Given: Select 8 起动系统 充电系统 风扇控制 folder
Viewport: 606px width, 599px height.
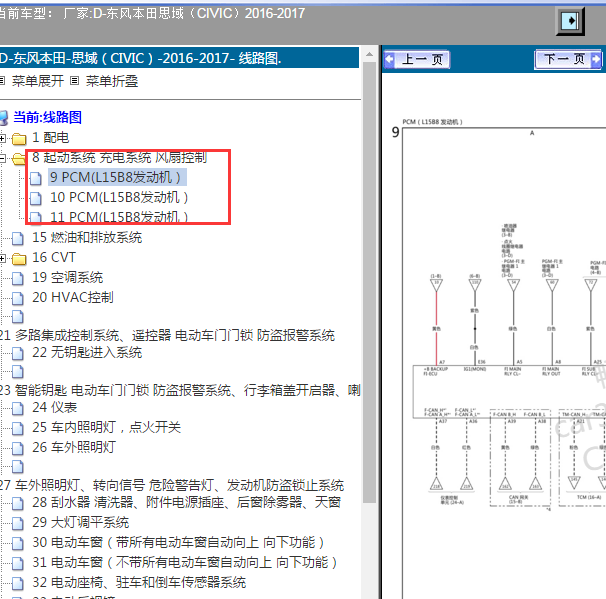Looking at the screenshot, I should pyautogui.click(x=119, y=157).
